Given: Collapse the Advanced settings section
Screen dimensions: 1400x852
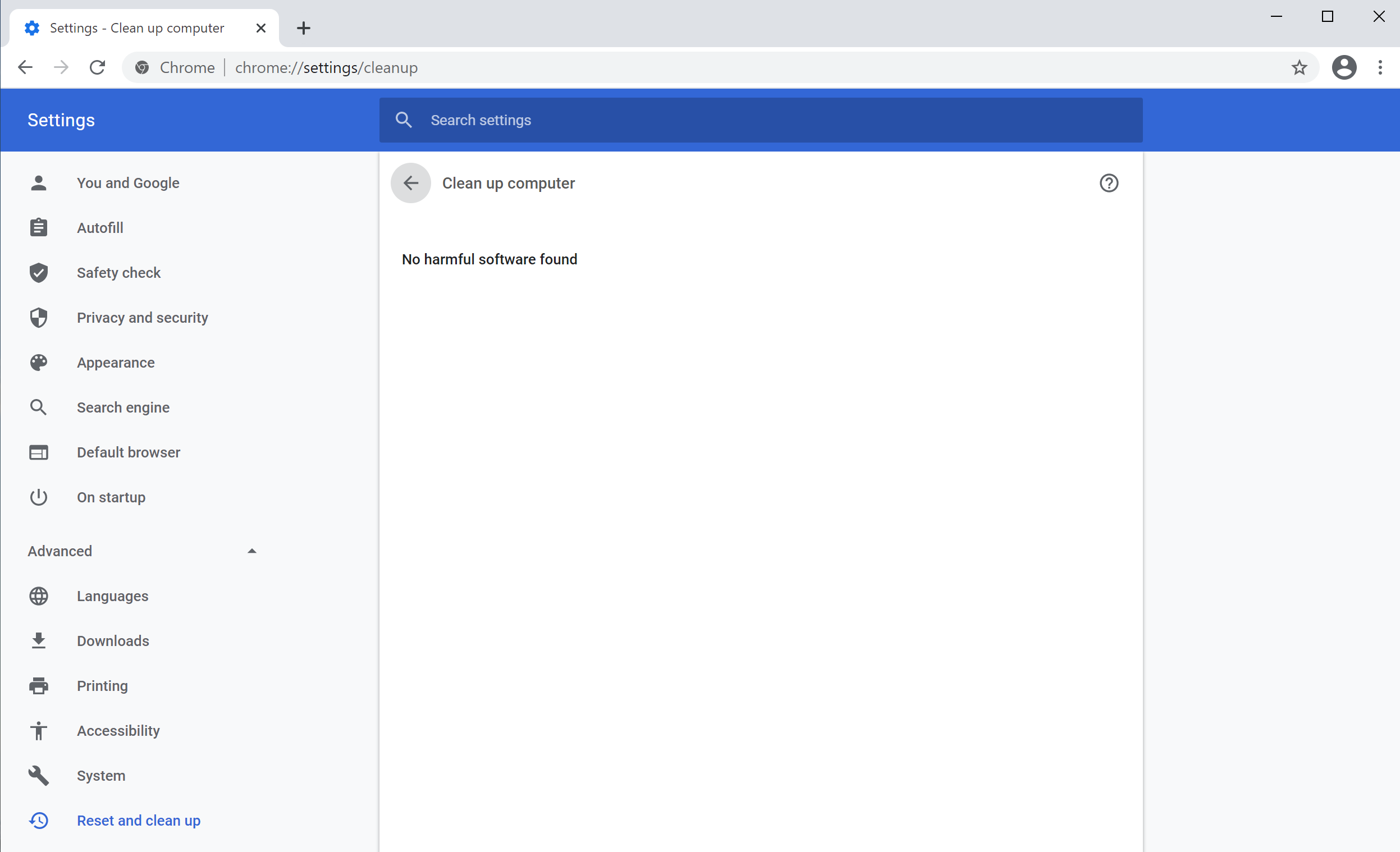Looking at the screenshot, I should [252, 551].
